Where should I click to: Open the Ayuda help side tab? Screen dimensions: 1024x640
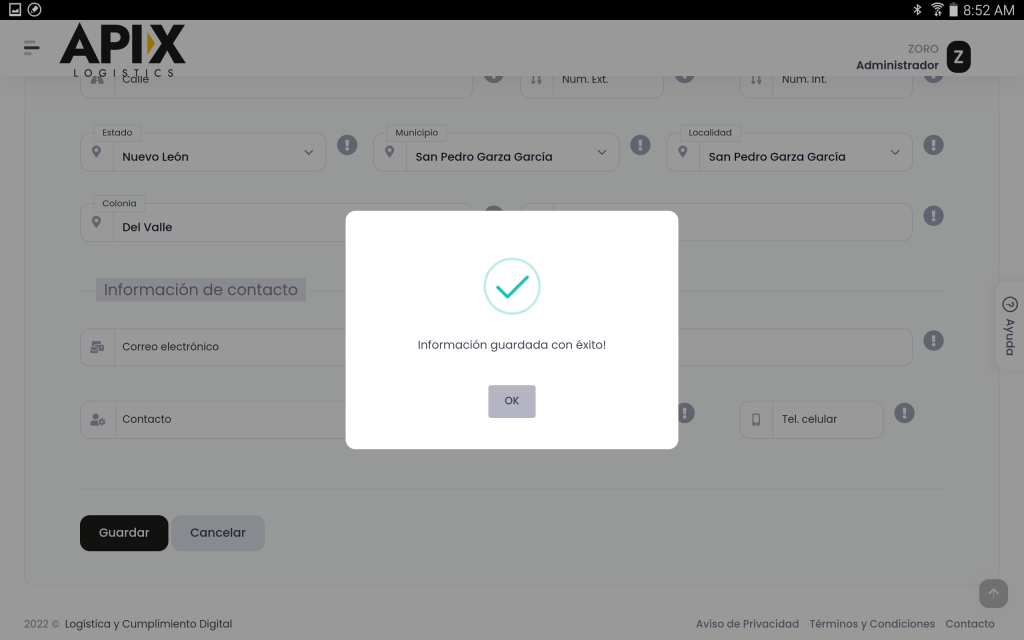pos(1009,325)
